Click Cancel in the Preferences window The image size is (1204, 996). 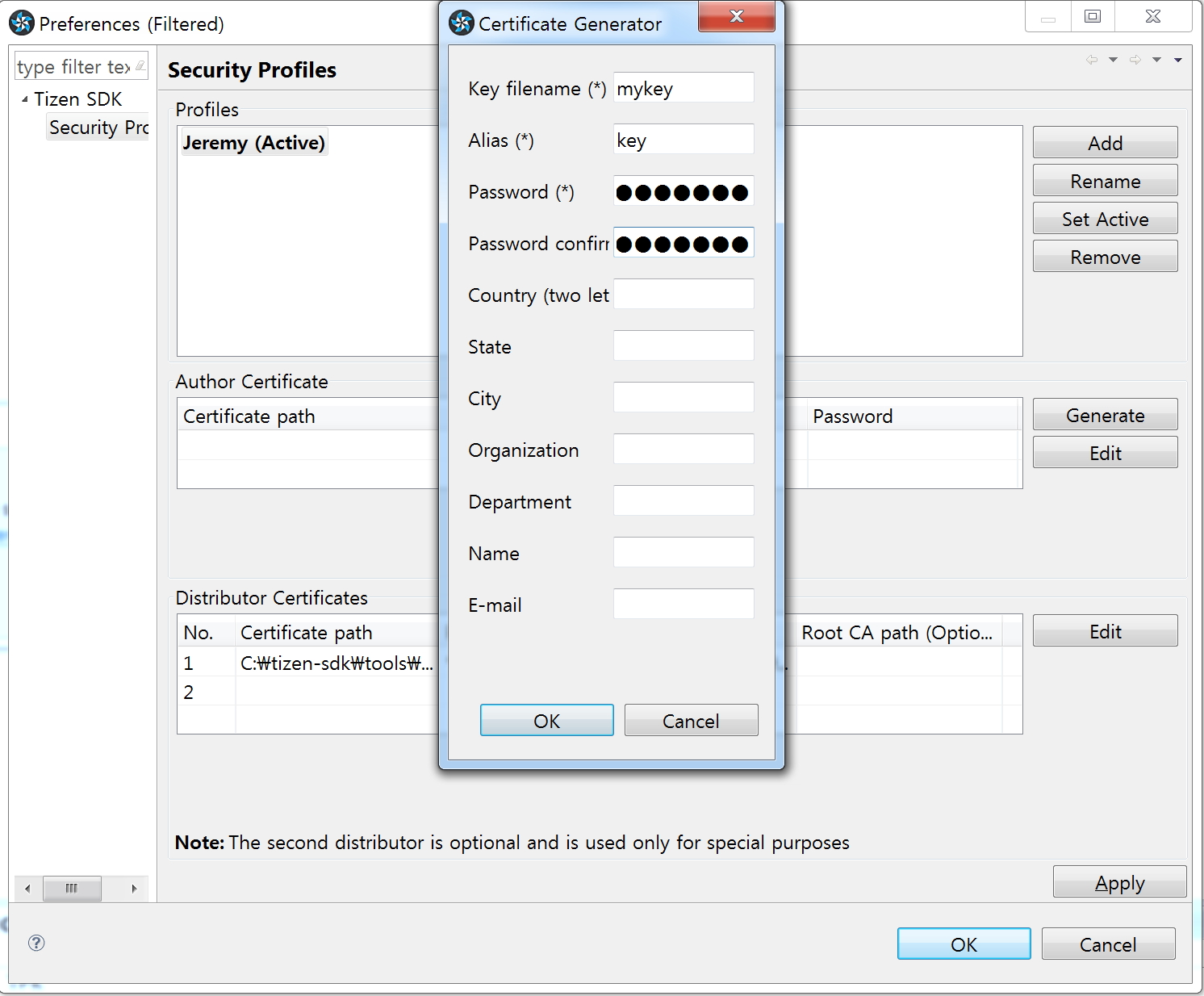1108,944
